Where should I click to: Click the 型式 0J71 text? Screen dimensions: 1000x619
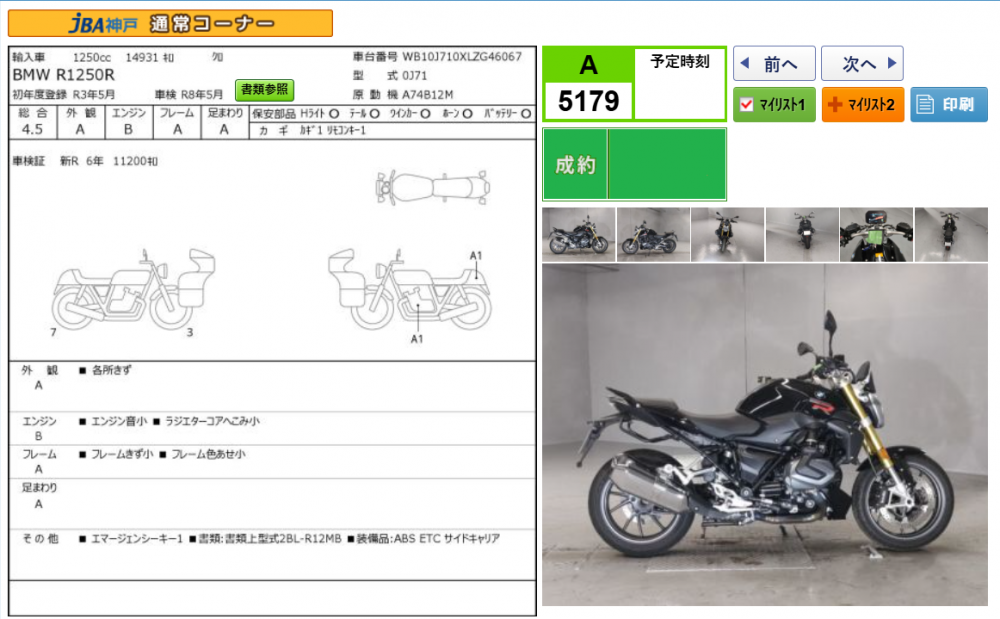pos(390,75)
